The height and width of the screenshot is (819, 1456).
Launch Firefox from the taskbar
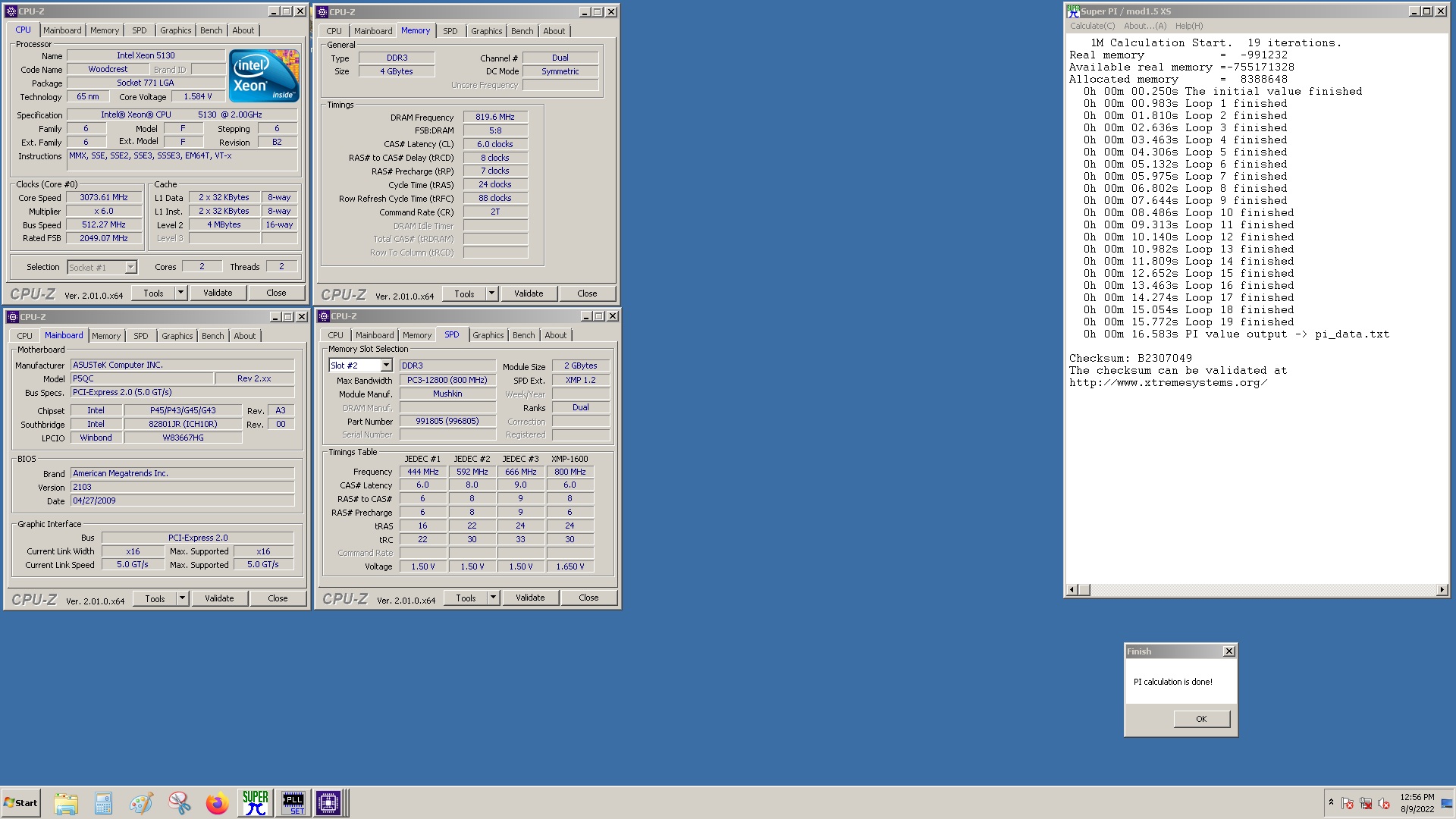pyautogui.click(x=217, y=803)
